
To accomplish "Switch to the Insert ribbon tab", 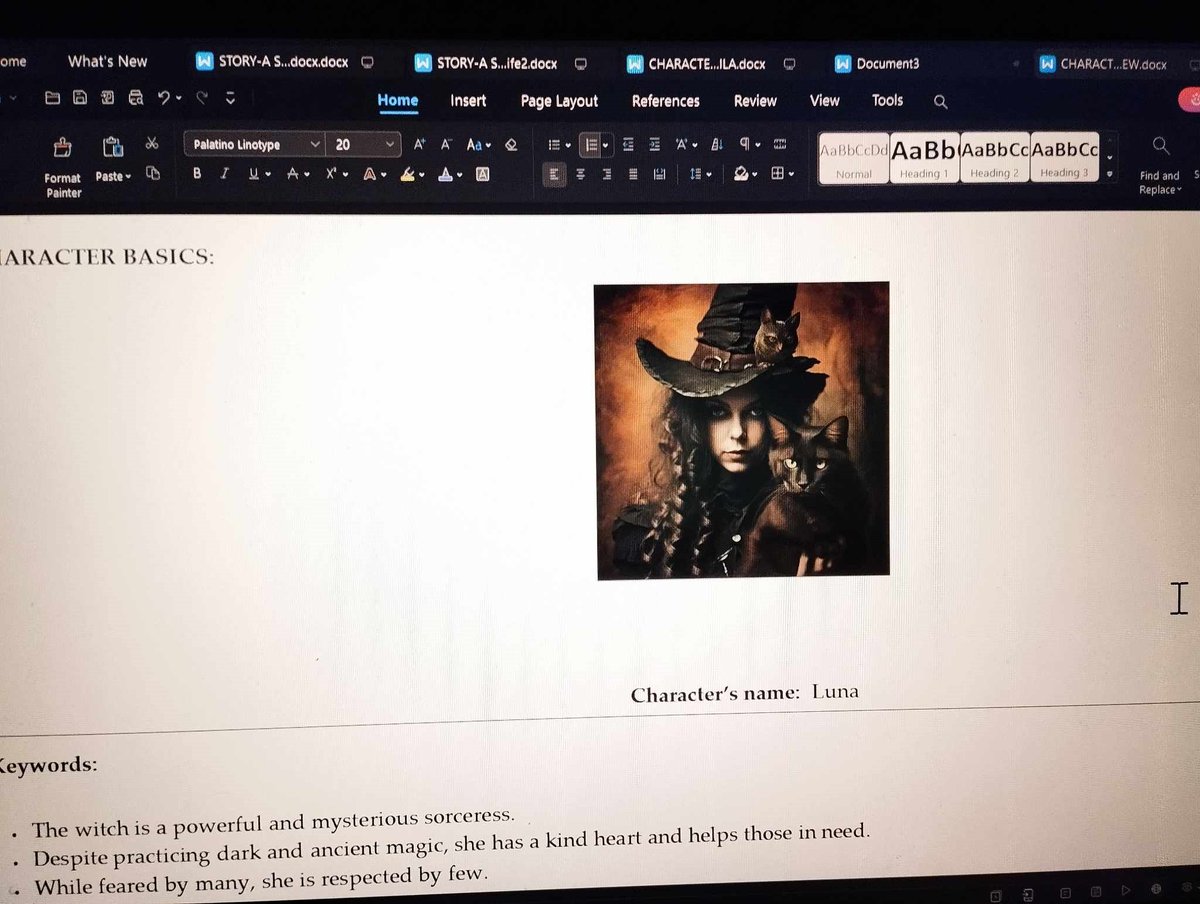I will click(468, 101).
